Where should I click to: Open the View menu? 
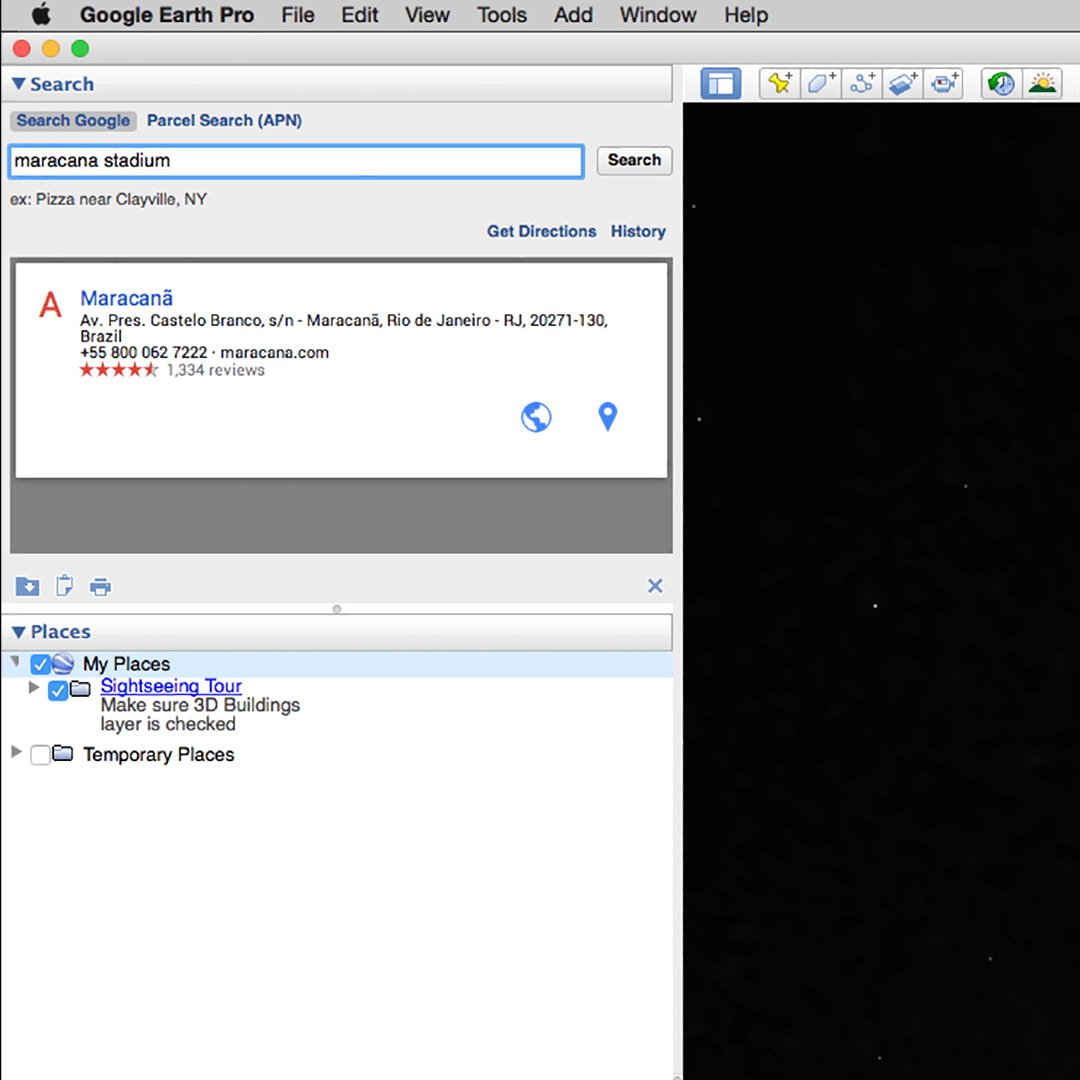(427, 14)
